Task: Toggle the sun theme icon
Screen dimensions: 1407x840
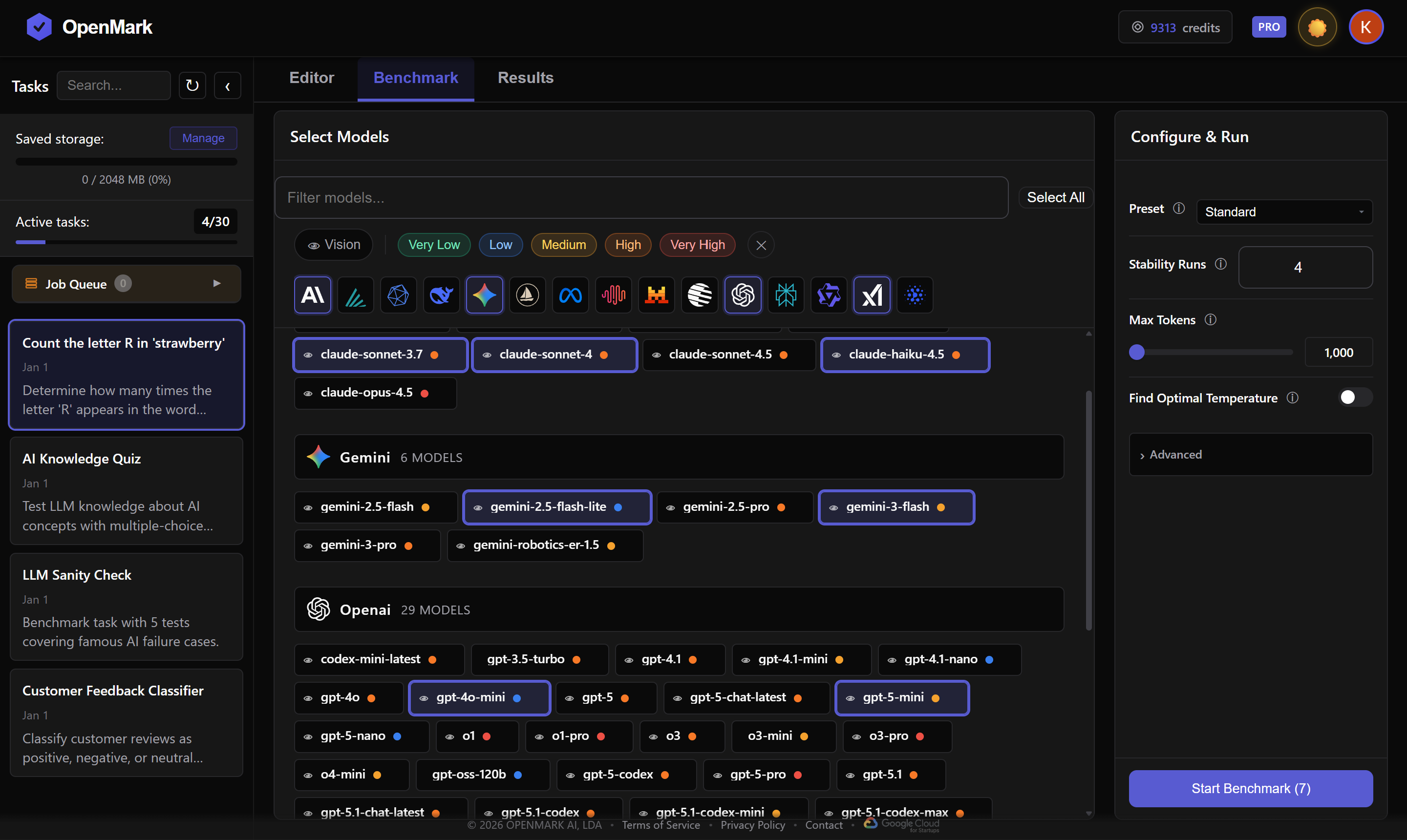Action: (1317, 27)
